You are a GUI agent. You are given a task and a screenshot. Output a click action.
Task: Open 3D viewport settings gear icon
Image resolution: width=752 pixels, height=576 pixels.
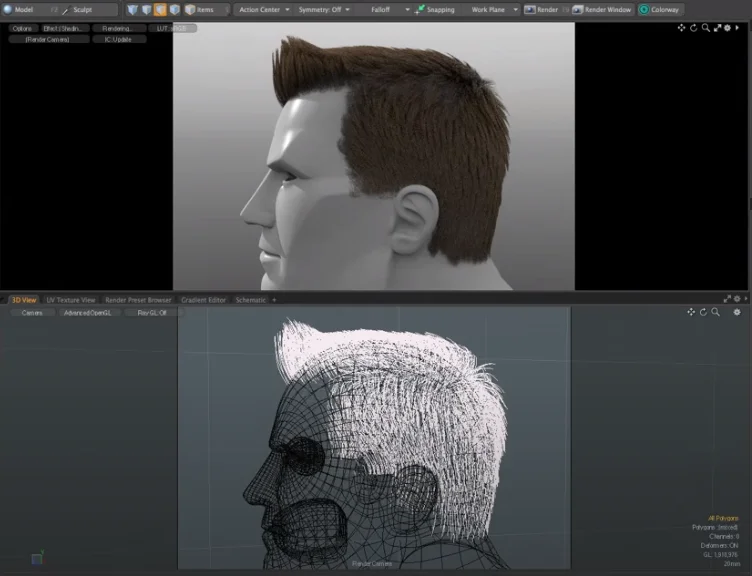pos(737,312)
